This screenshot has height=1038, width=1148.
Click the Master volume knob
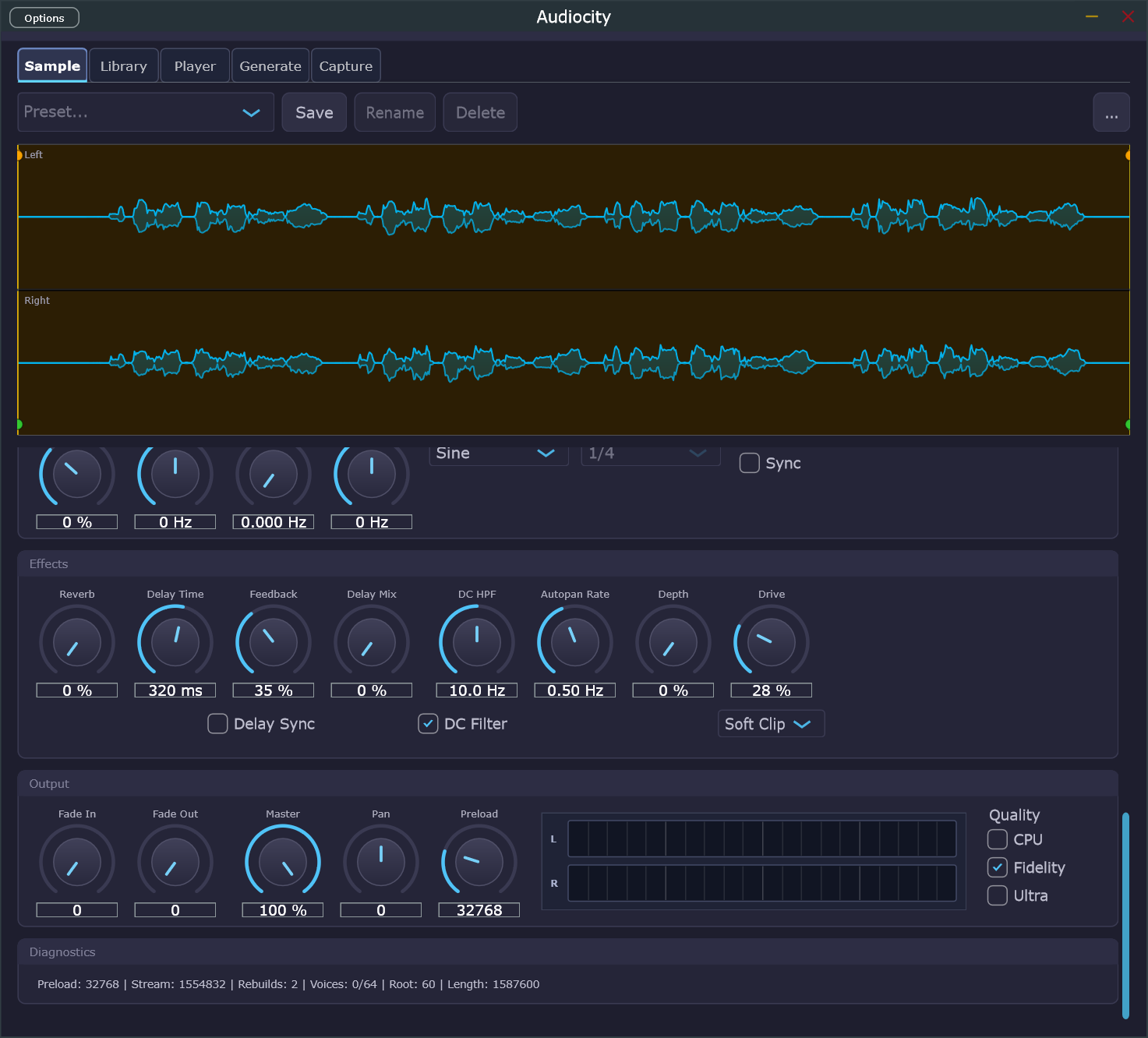tap(283, 863)
